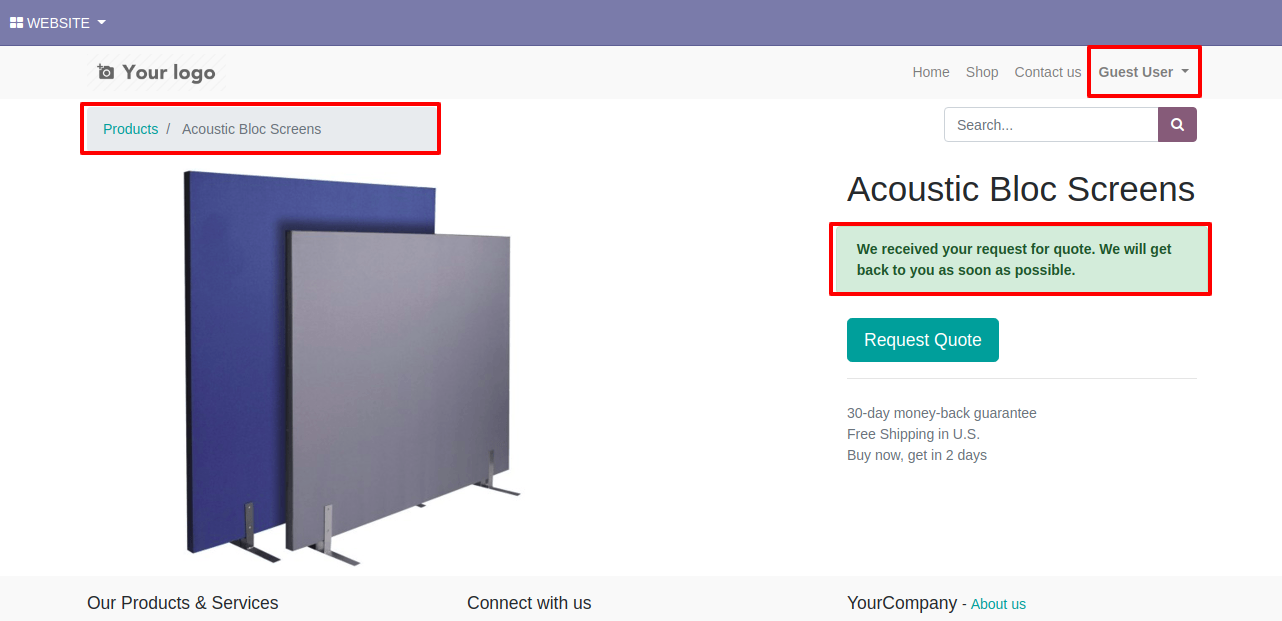Image resolution: width=1282 pixels, height=621 pixels.
Task: Click the Acoustic Bloc Screens product image
Action: click(x=352, y=367)
